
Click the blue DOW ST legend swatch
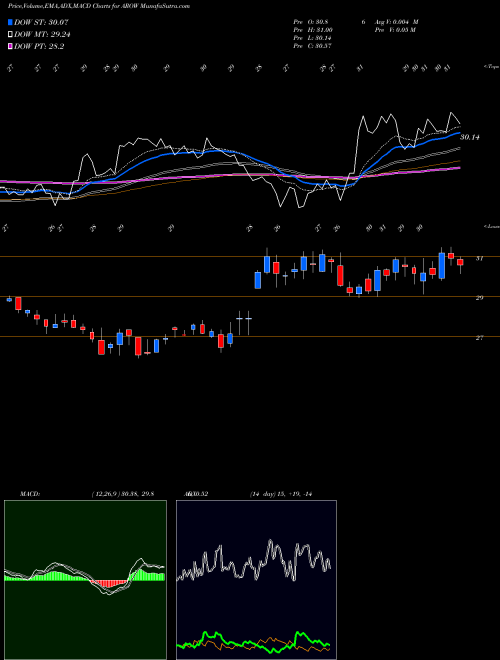(11, 22)
